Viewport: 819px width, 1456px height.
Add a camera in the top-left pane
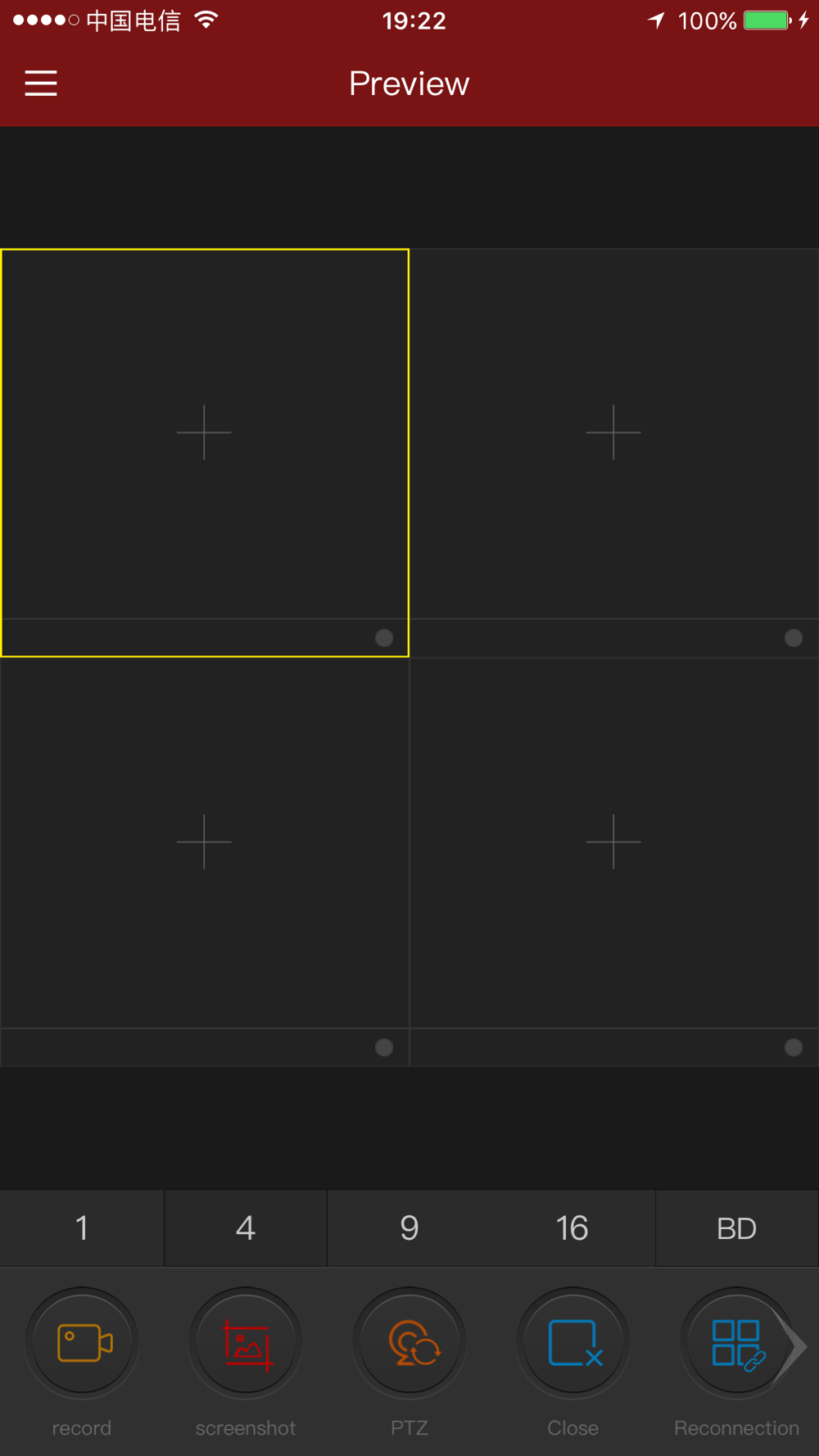click(204, 432)
